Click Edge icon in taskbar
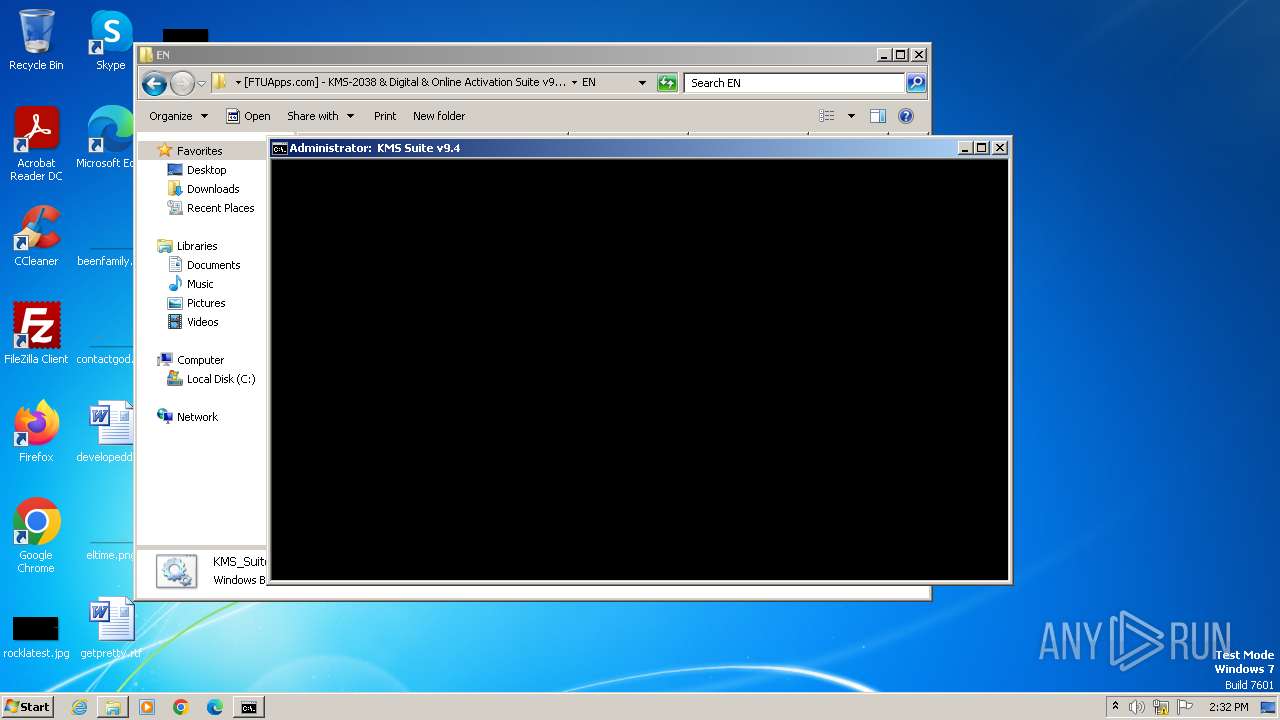Screen dimensions: 1280x720 (x=215, y=707)
